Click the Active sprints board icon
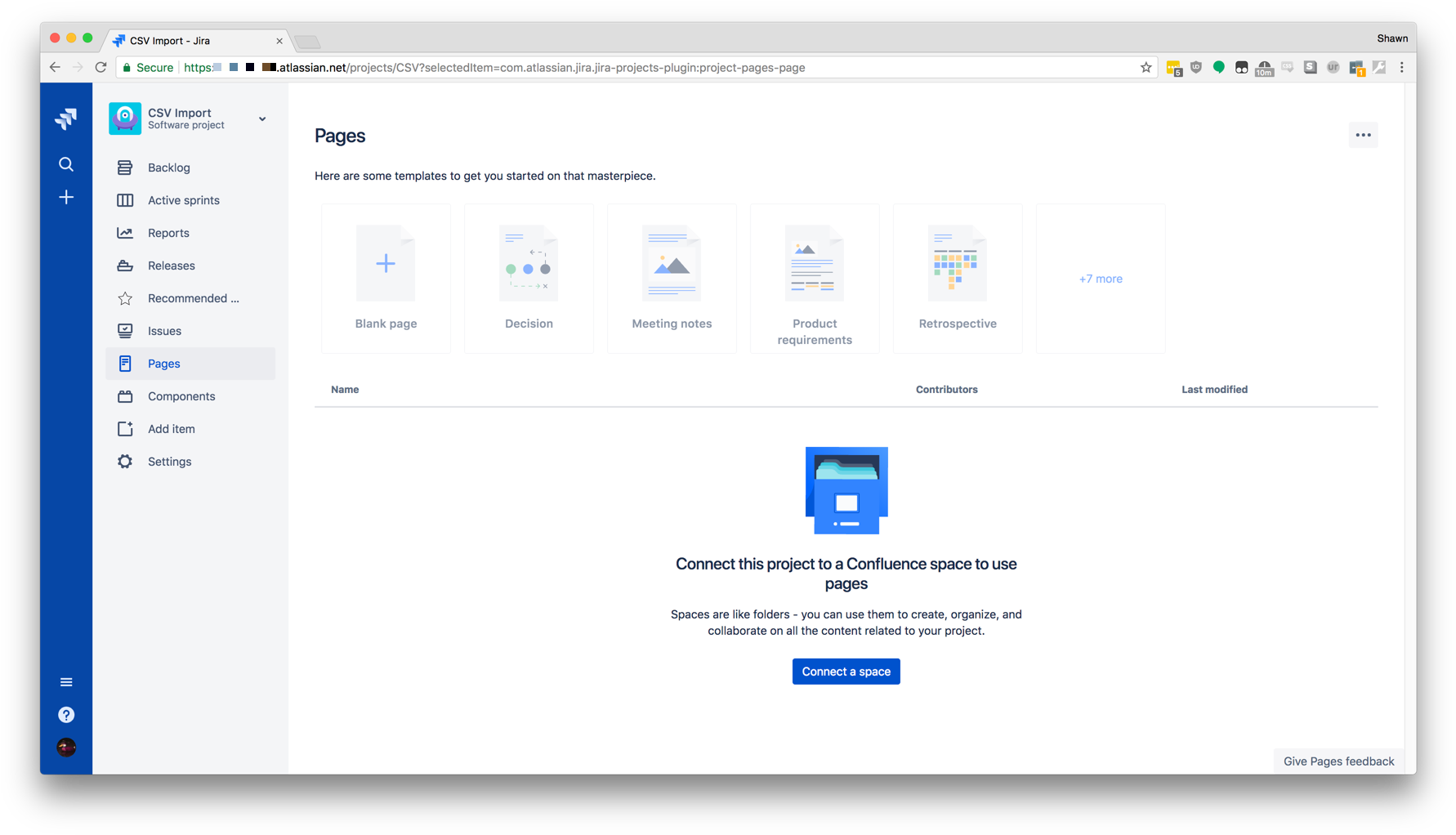This screenshot has width=1456, height=835. [x=125, y=200]
